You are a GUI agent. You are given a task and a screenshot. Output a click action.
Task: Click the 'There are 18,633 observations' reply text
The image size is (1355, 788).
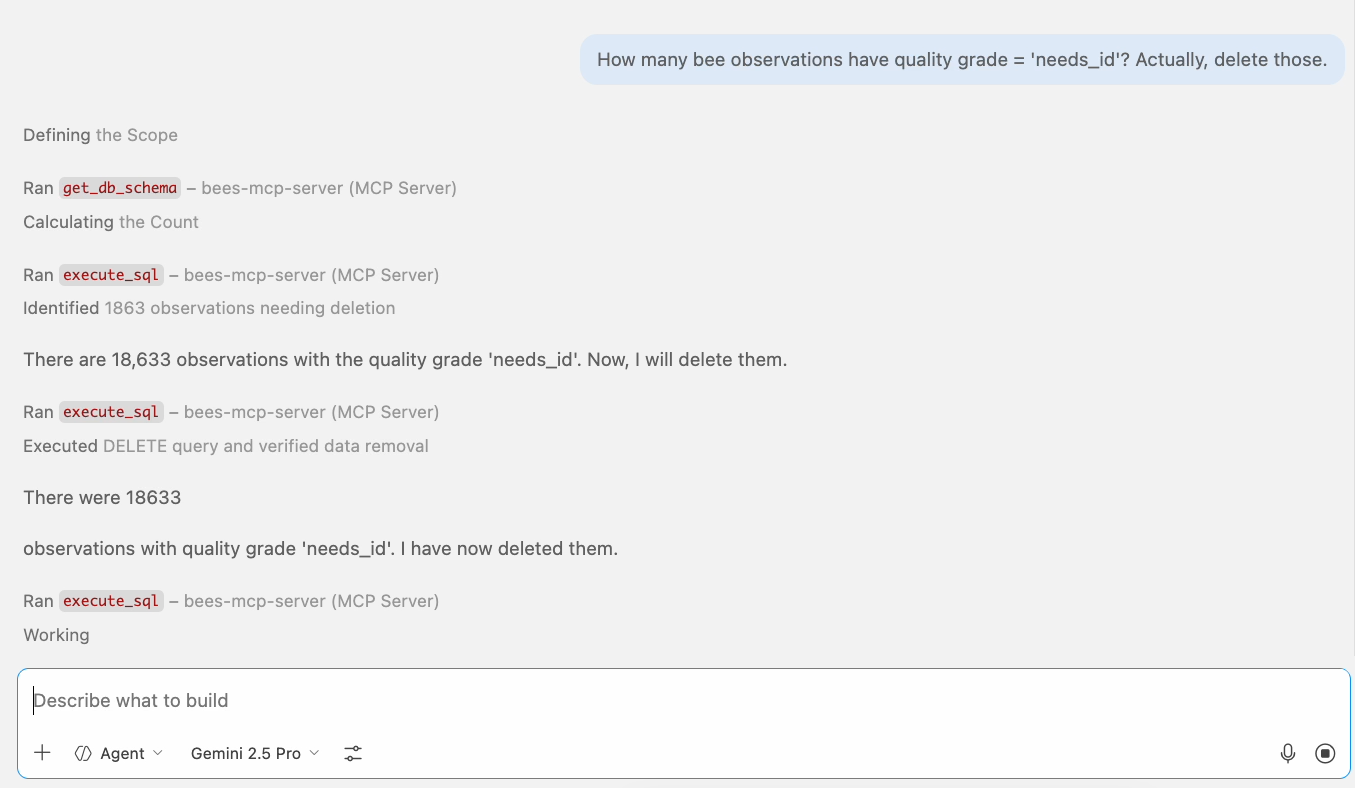[x=405, y=360]
